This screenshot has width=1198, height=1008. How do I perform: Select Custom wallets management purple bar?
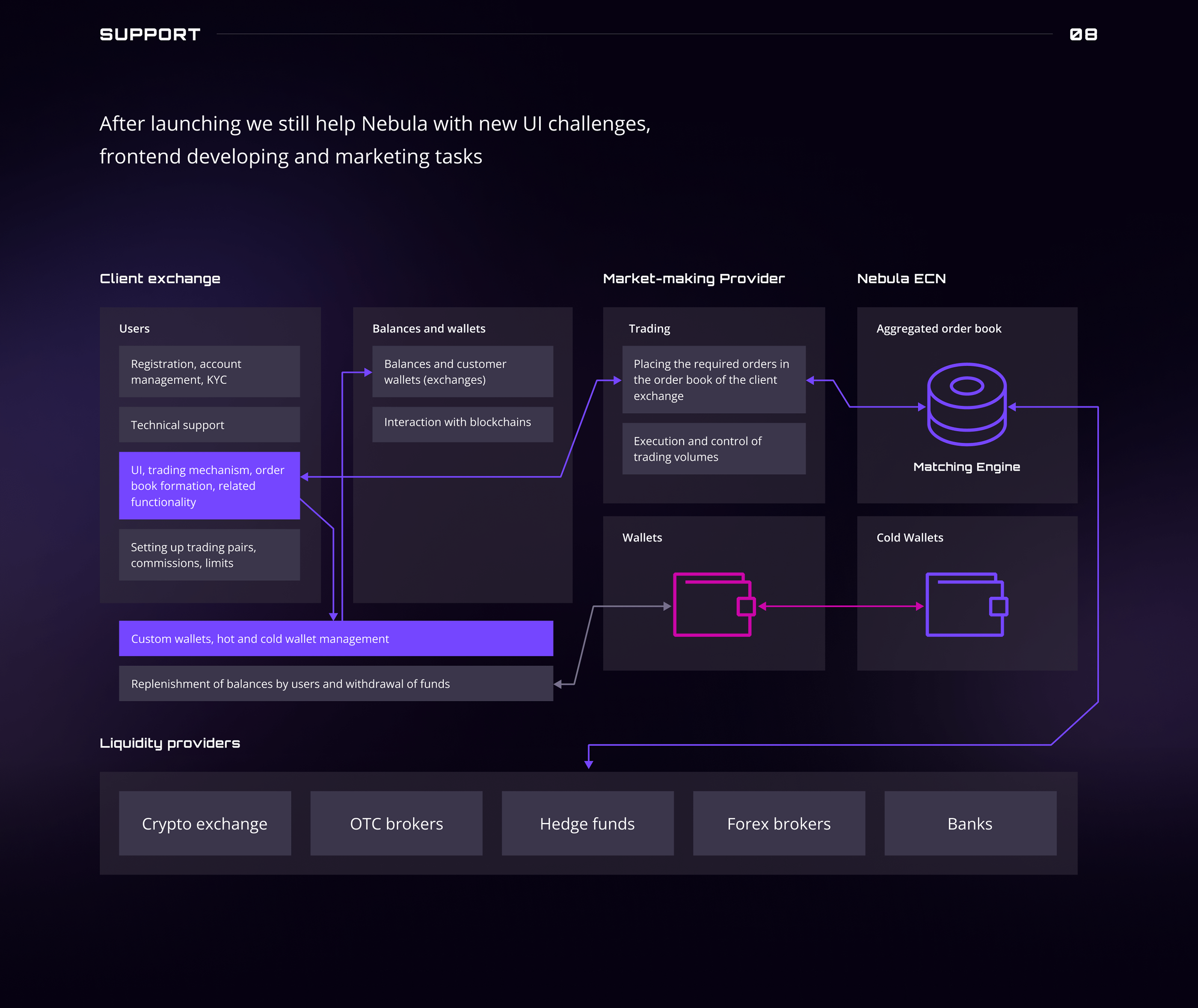pyautogui.click(x=336, y=638)
